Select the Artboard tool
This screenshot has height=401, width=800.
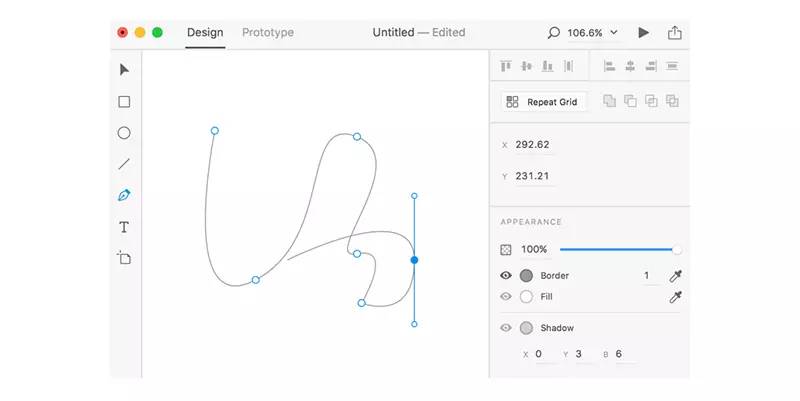(124, 258)
